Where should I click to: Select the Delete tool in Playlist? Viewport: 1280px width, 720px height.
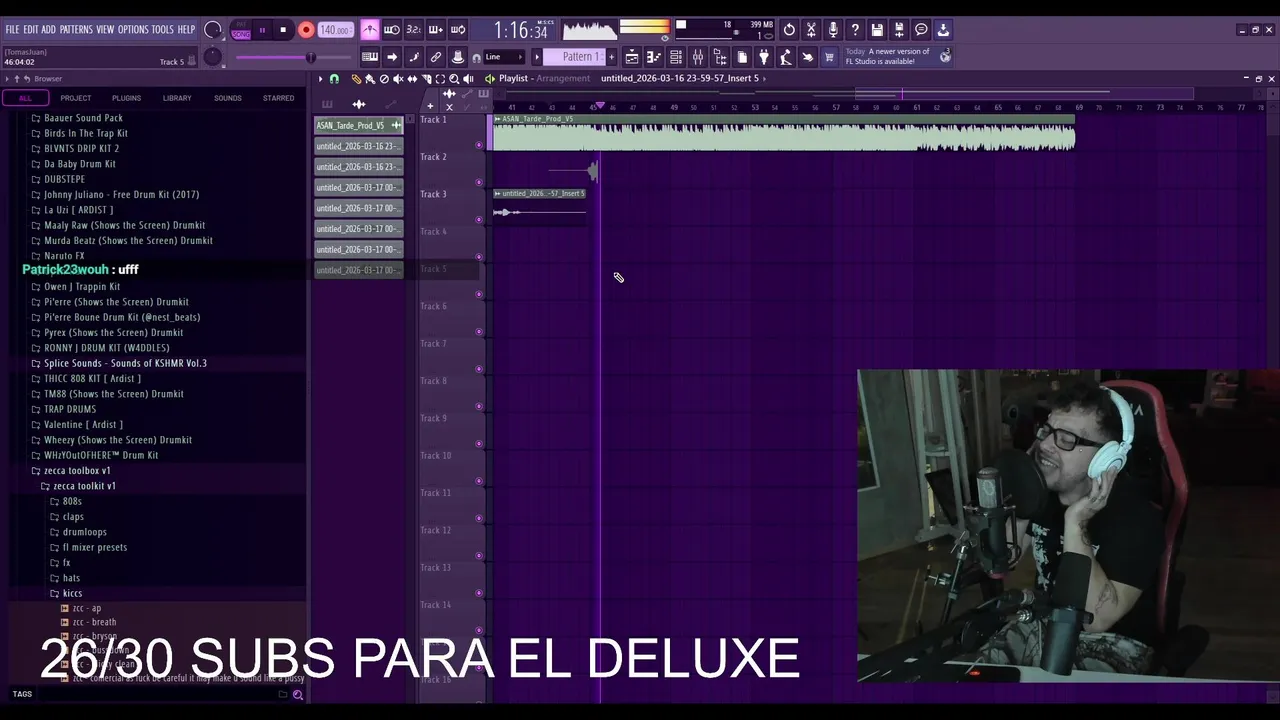click(384, 79)
